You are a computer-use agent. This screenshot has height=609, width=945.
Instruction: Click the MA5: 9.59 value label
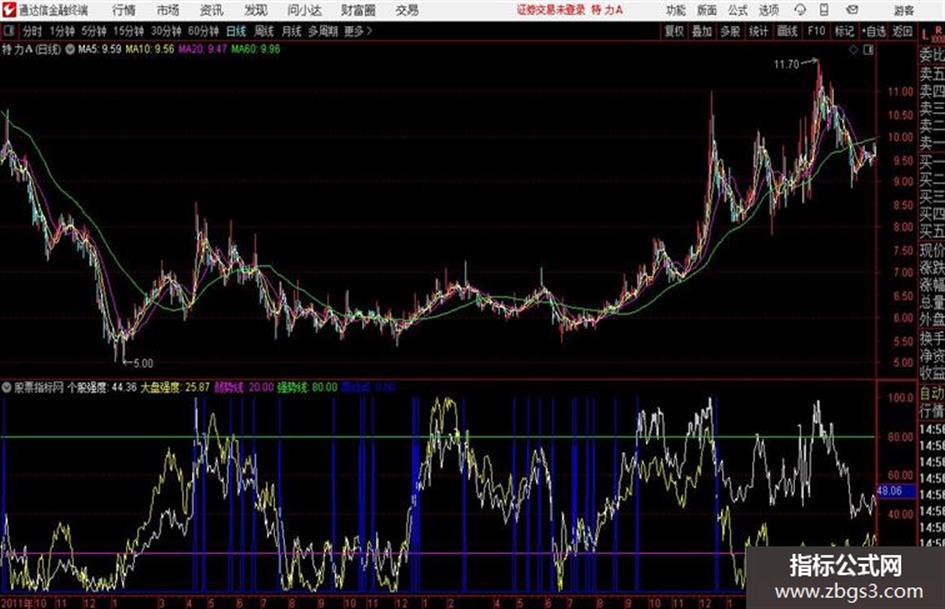click(x=99, y=49)
